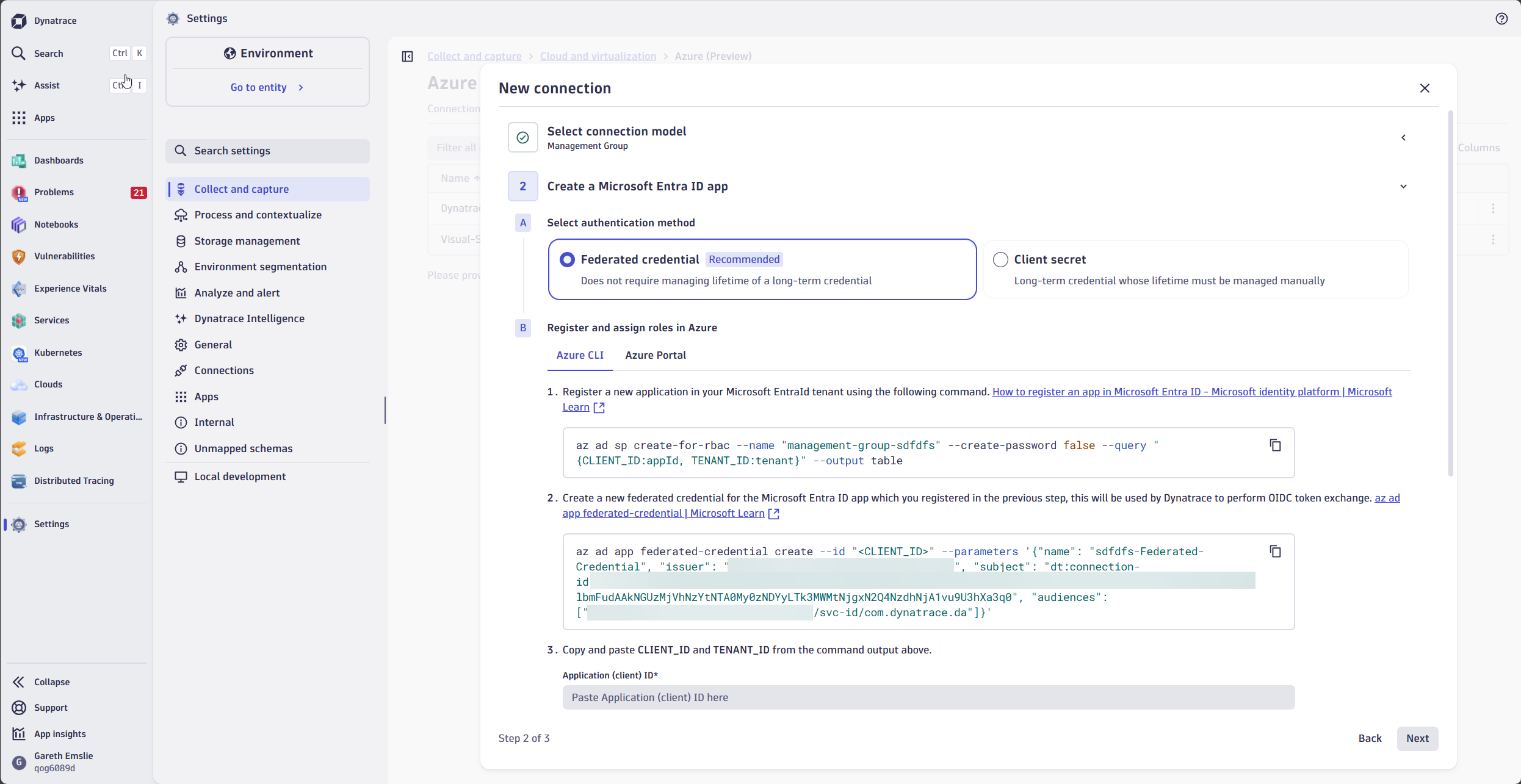Click the Search magnifier in sidebar

click(x=19, y=53)
